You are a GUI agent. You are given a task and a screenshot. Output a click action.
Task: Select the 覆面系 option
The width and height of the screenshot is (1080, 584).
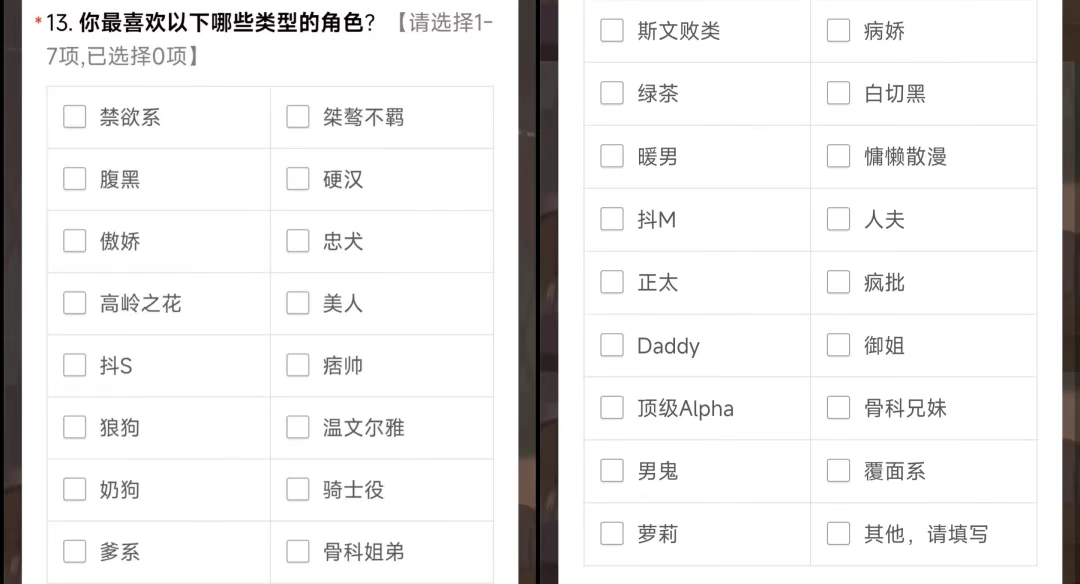(839, 470)
